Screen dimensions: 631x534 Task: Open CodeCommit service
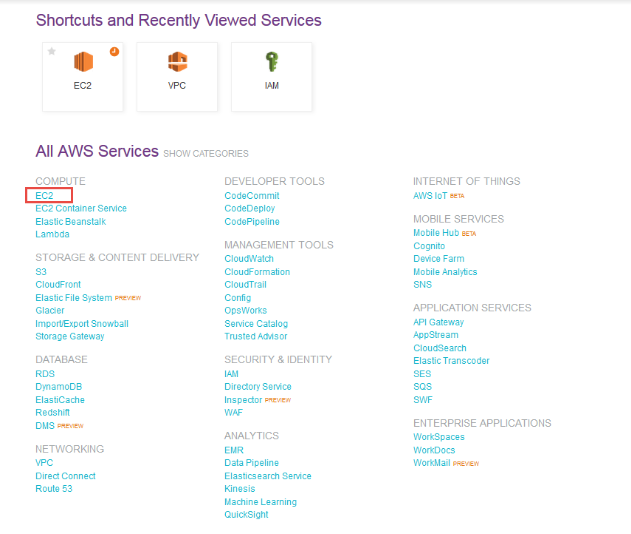(252, 196)
